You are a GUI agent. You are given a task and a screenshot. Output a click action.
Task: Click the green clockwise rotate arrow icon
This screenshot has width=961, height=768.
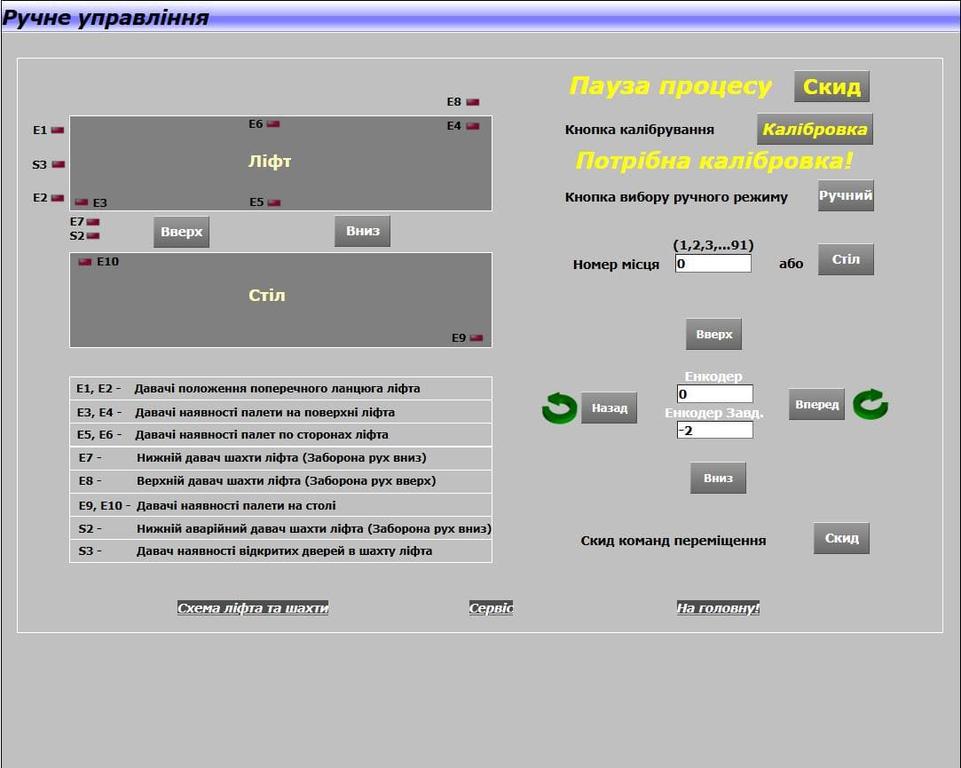[870, 404]
